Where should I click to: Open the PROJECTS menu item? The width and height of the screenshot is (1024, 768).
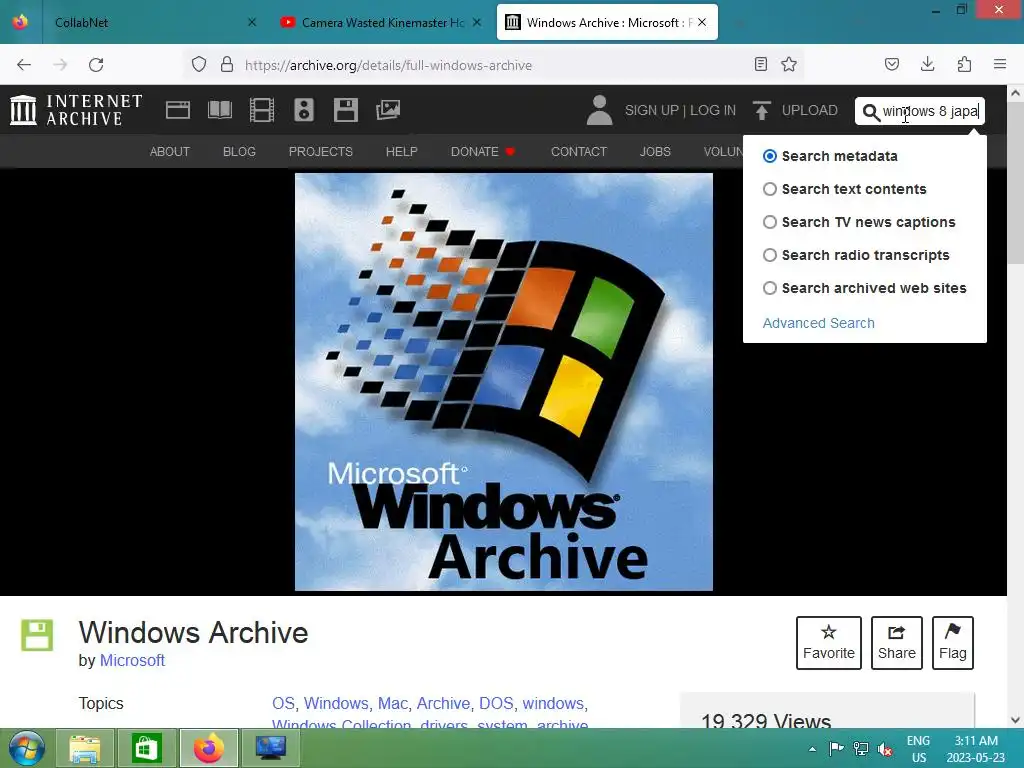click(x=321, y=152)
